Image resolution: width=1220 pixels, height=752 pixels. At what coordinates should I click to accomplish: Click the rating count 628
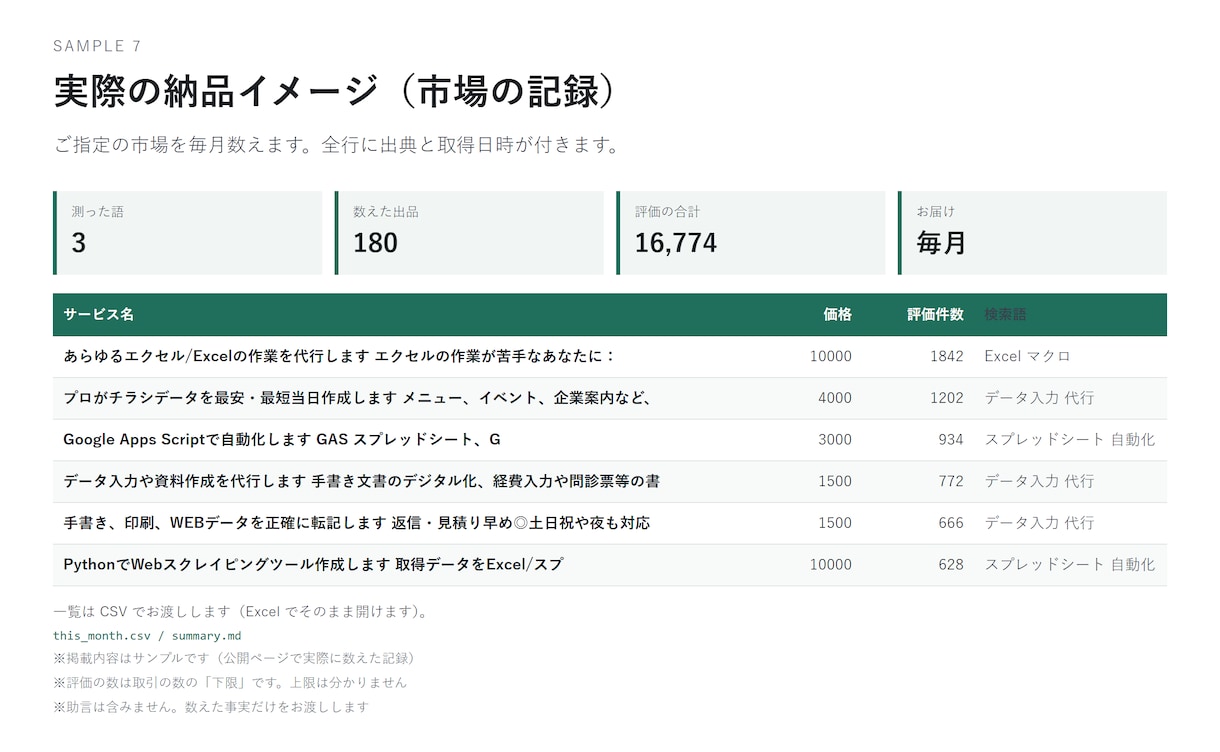tap(951, 565)
